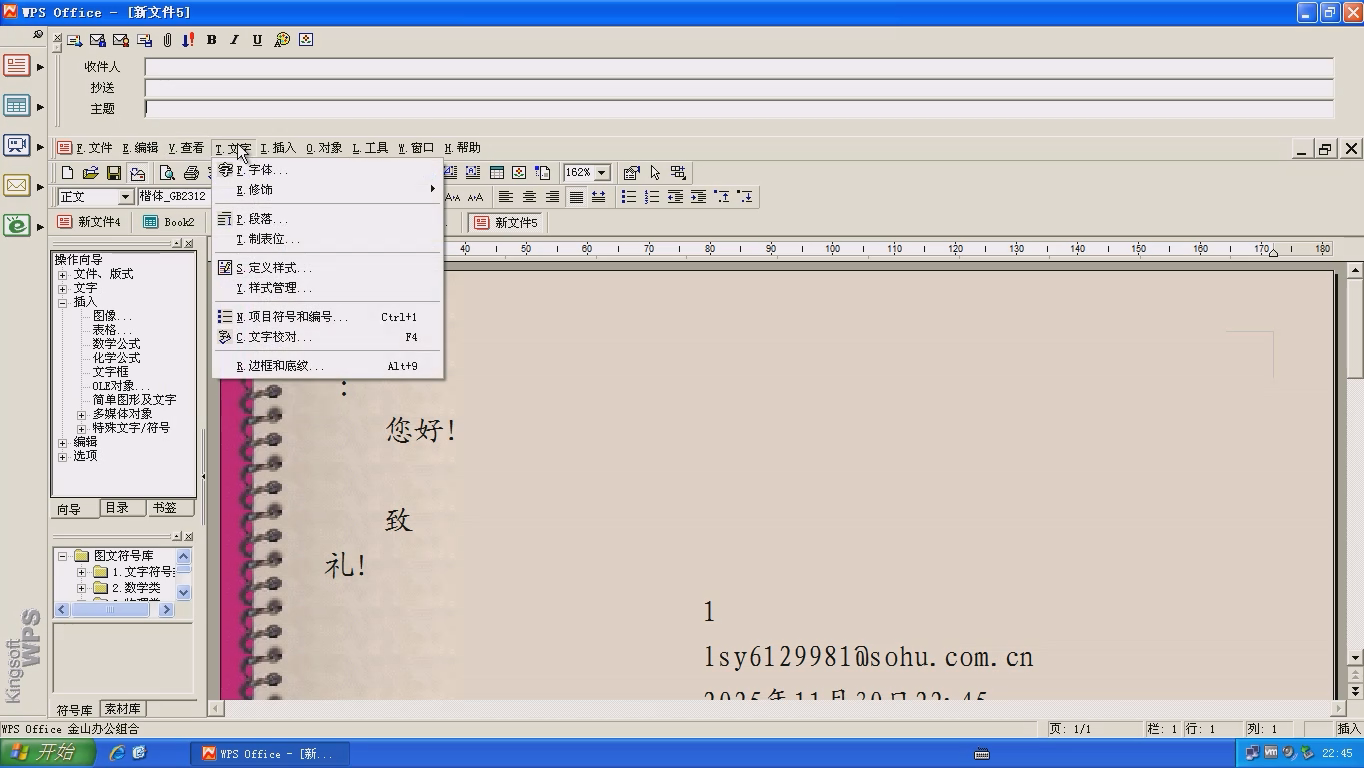Open the 修饰 submenu
The height and width of the screenshot is (768, 1364).
(328, 190)
